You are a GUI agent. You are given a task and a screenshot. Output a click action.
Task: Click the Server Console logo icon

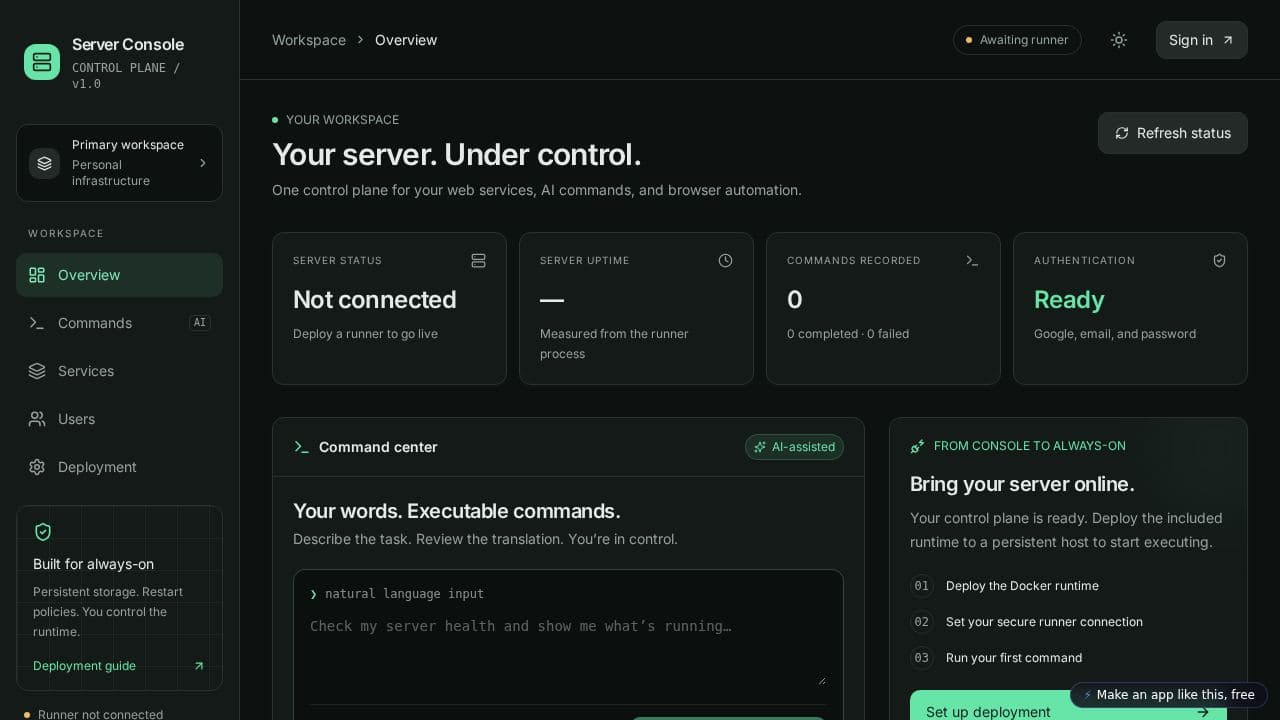click(42, 62)
